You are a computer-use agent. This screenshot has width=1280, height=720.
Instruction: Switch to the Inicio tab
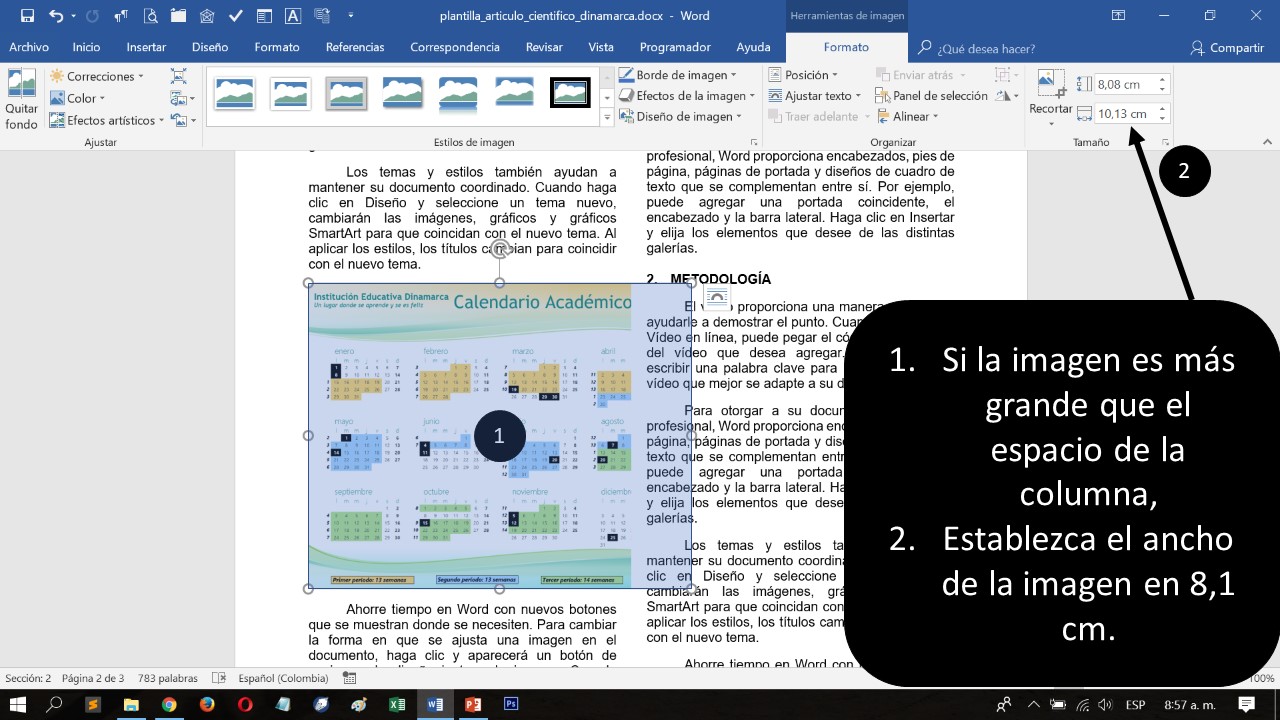[86, 47]
